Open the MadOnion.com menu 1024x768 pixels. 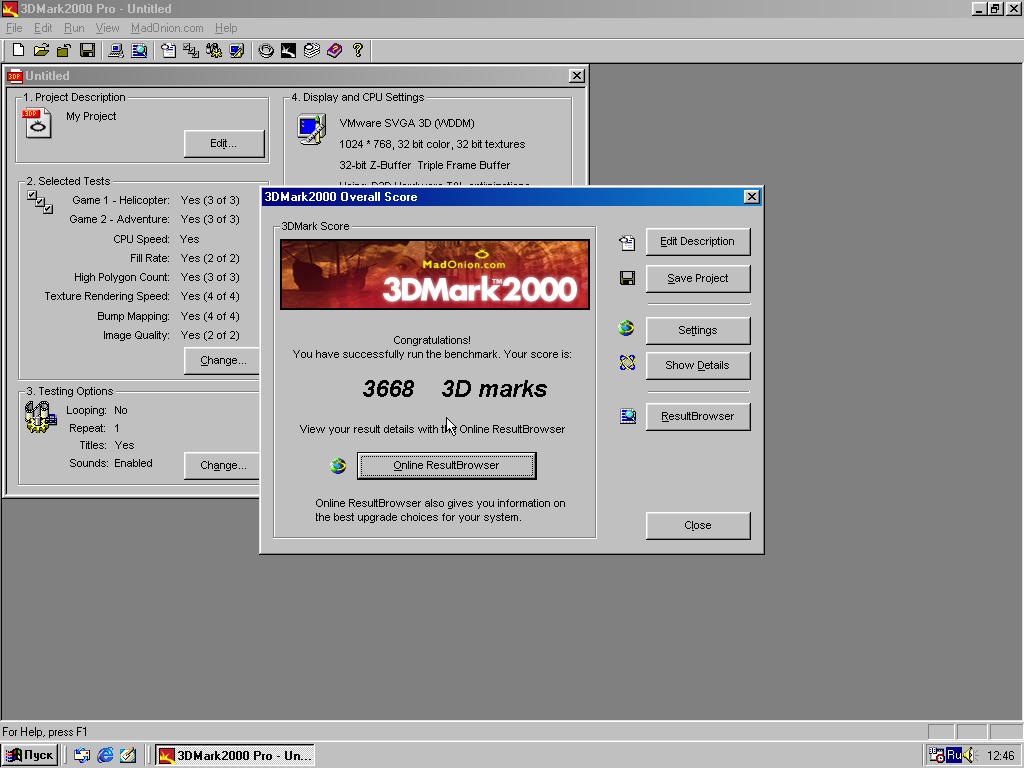click(x=167, y=28)
